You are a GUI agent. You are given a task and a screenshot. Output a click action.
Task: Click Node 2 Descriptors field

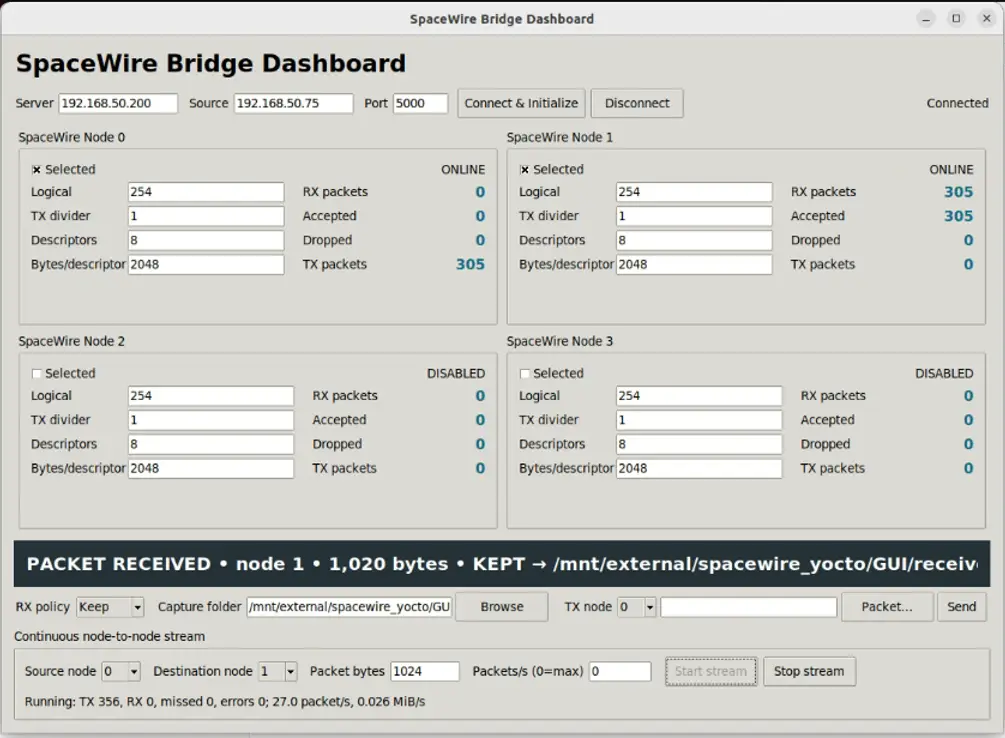click(x=211, y=444)
